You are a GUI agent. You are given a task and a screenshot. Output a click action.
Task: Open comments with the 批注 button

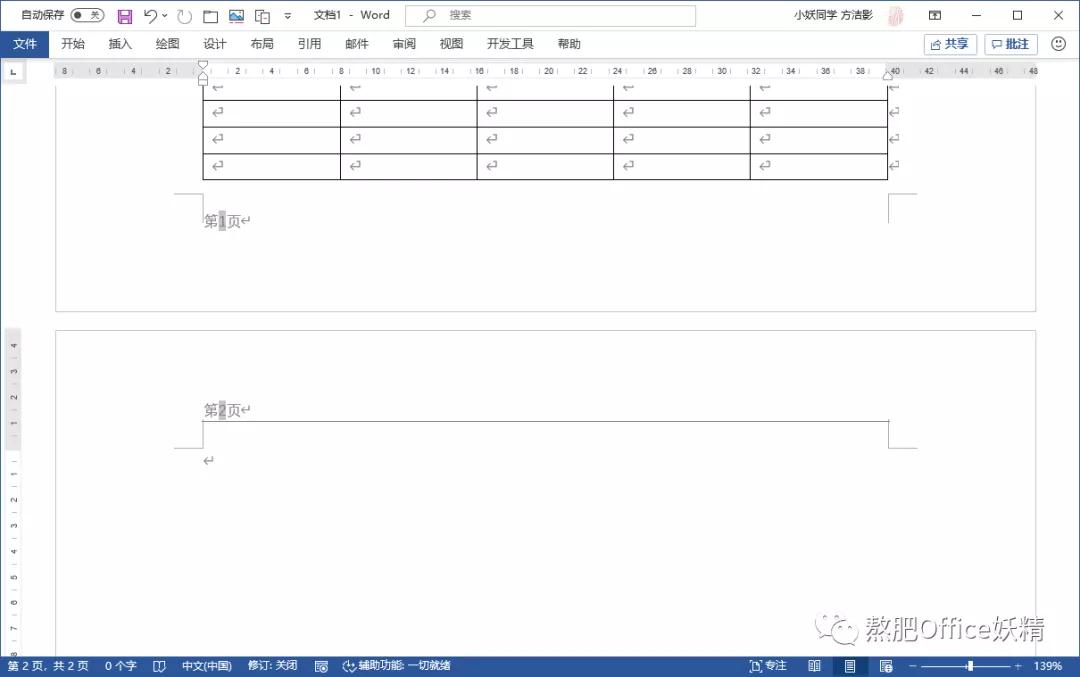click(1009, 43)
